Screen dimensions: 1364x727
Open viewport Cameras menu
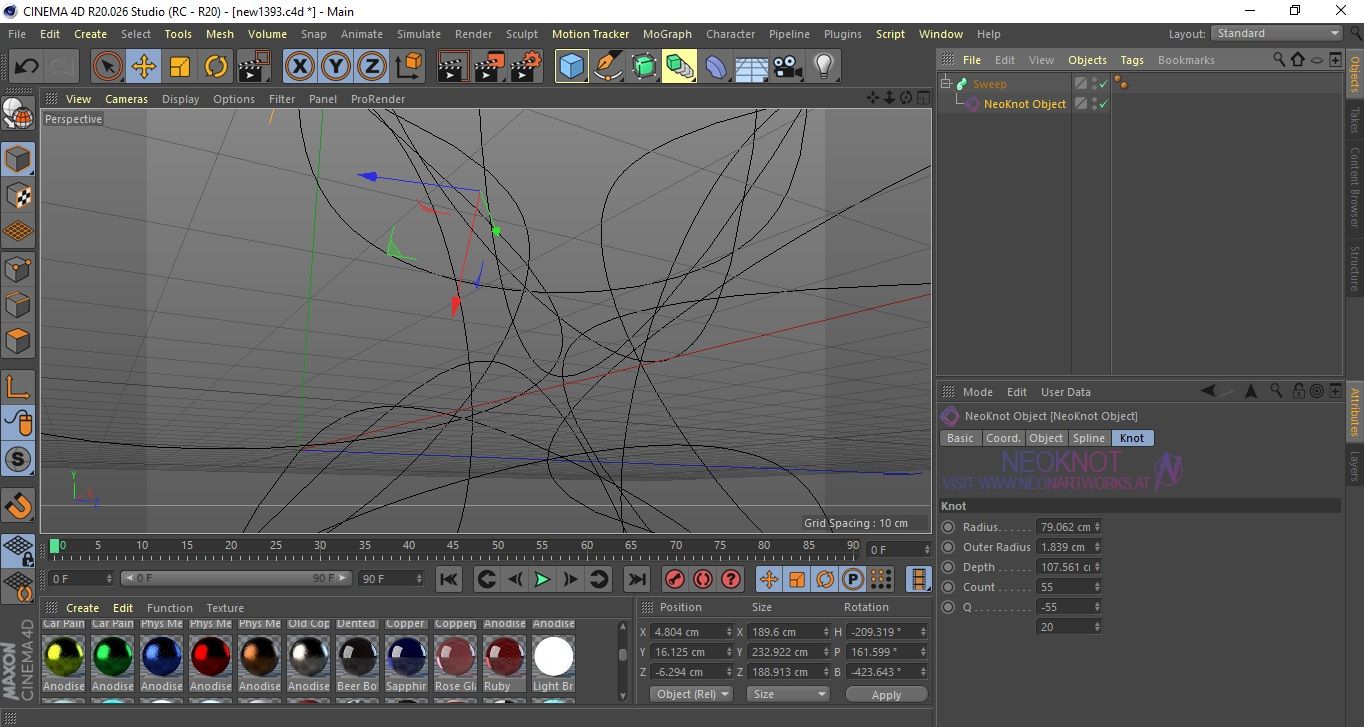[x=127, y=99]
